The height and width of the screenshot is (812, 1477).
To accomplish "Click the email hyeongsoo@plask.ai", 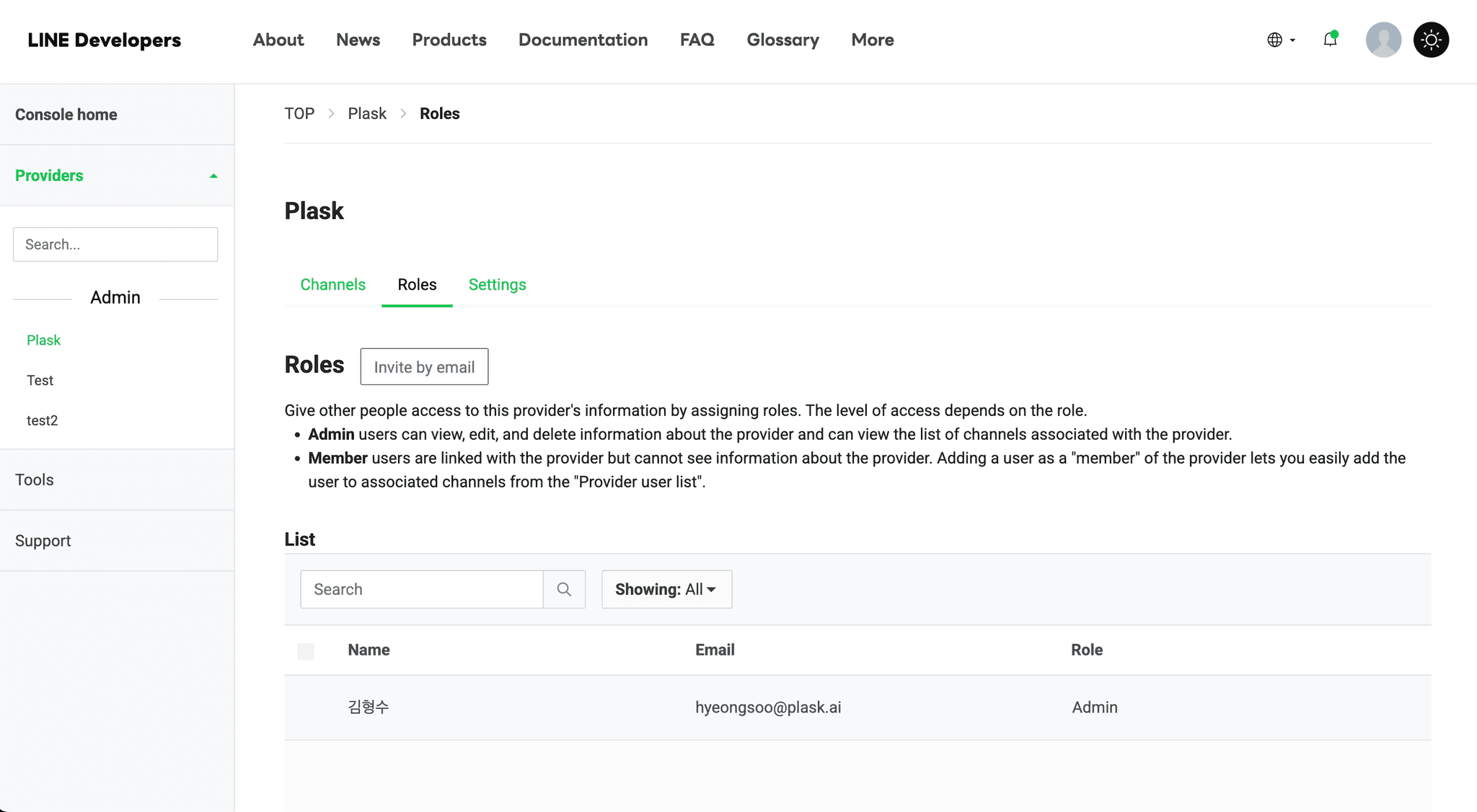I will [768, 707].
